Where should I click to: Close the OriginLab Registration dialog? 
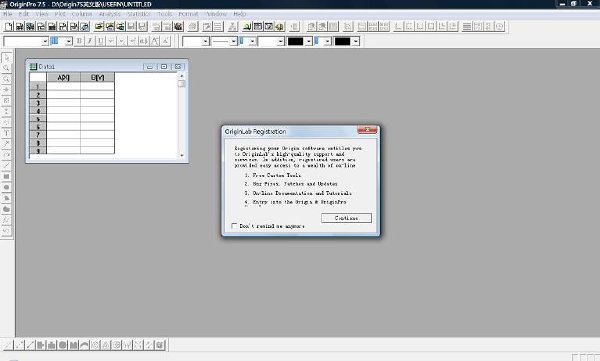pos(367,130)
